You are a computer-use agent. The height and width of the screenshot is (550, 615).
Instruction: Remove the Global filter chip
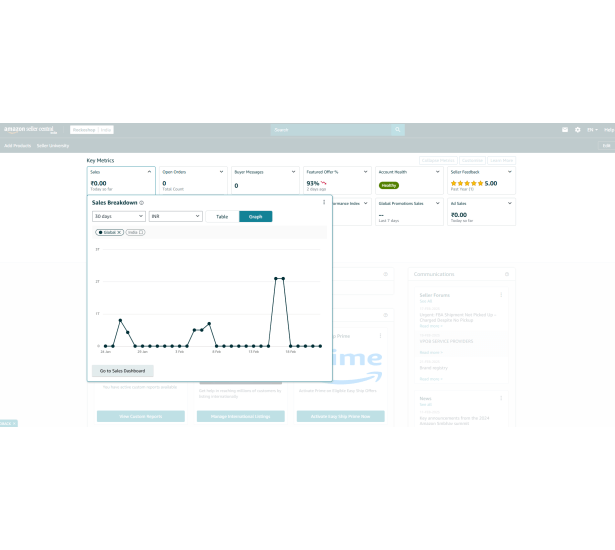pyautogui.click(x=119, y=232)
